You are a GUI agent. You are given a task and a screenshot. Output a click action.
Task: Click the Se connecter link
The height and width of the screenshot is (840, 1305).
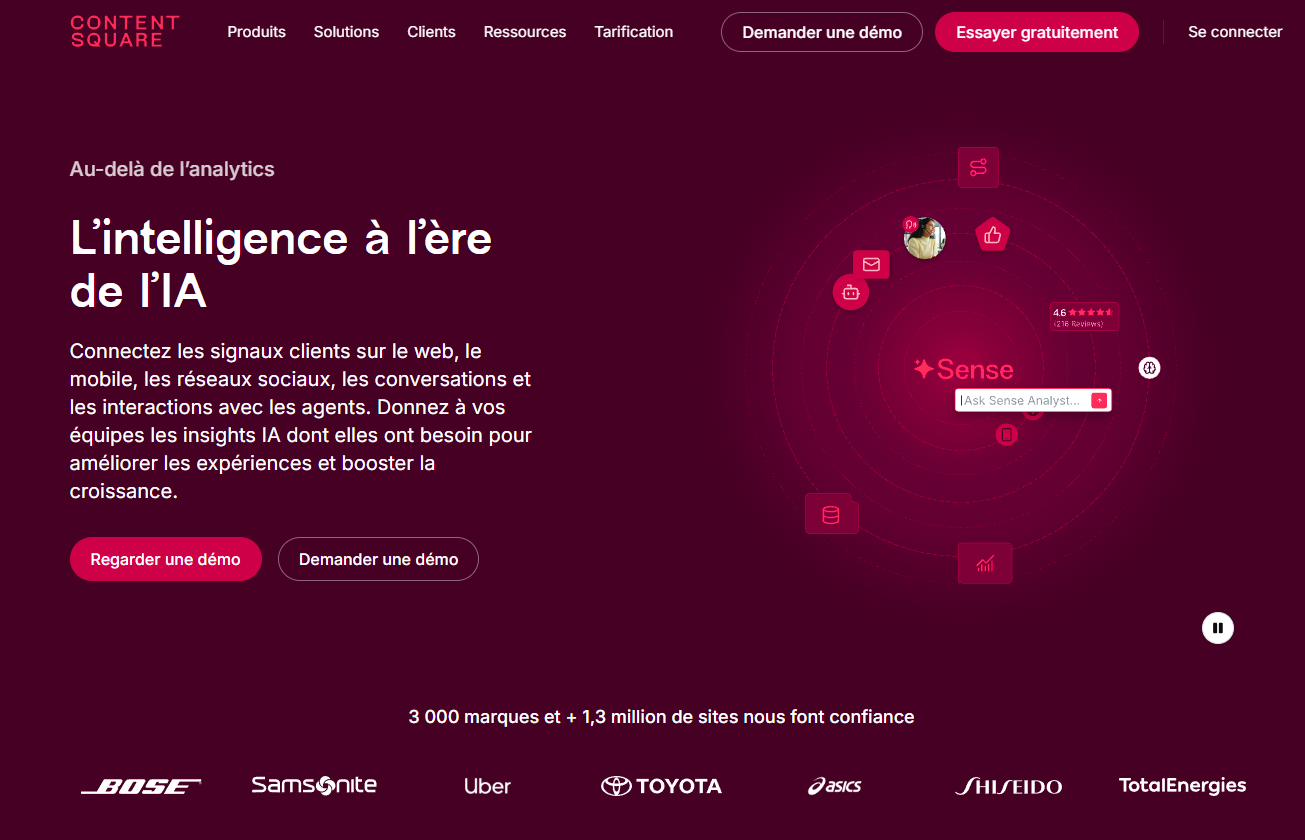pyautogui.click(x=1235, y=32)
